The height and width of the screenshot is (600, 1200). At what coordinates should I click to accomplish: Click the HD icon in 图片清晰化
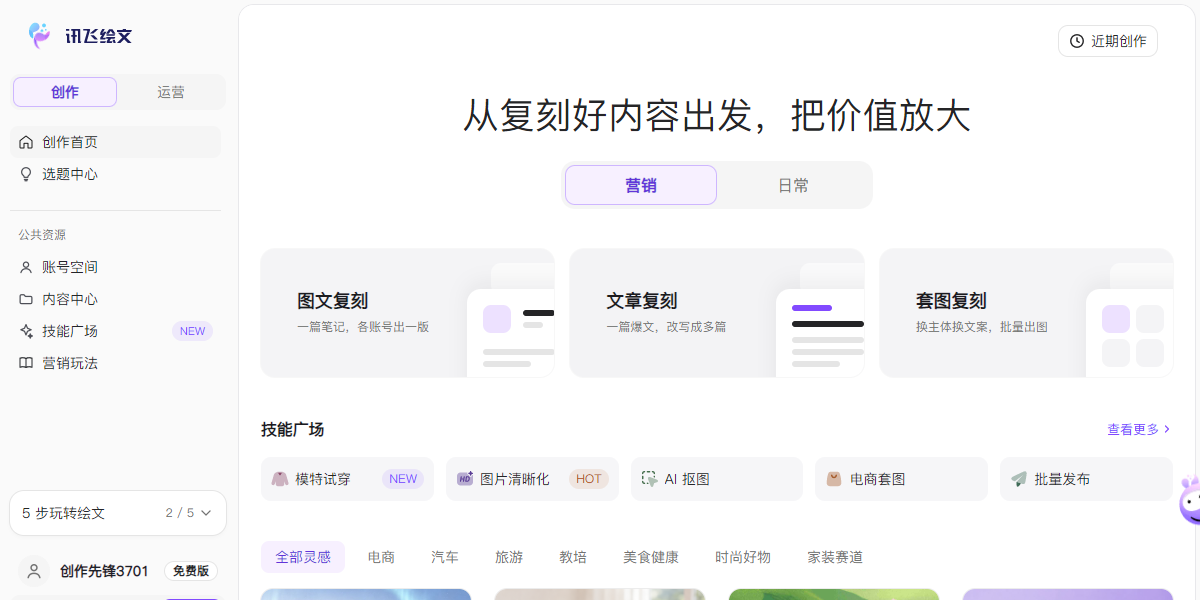pyautogui.click(x=465, y=479)
